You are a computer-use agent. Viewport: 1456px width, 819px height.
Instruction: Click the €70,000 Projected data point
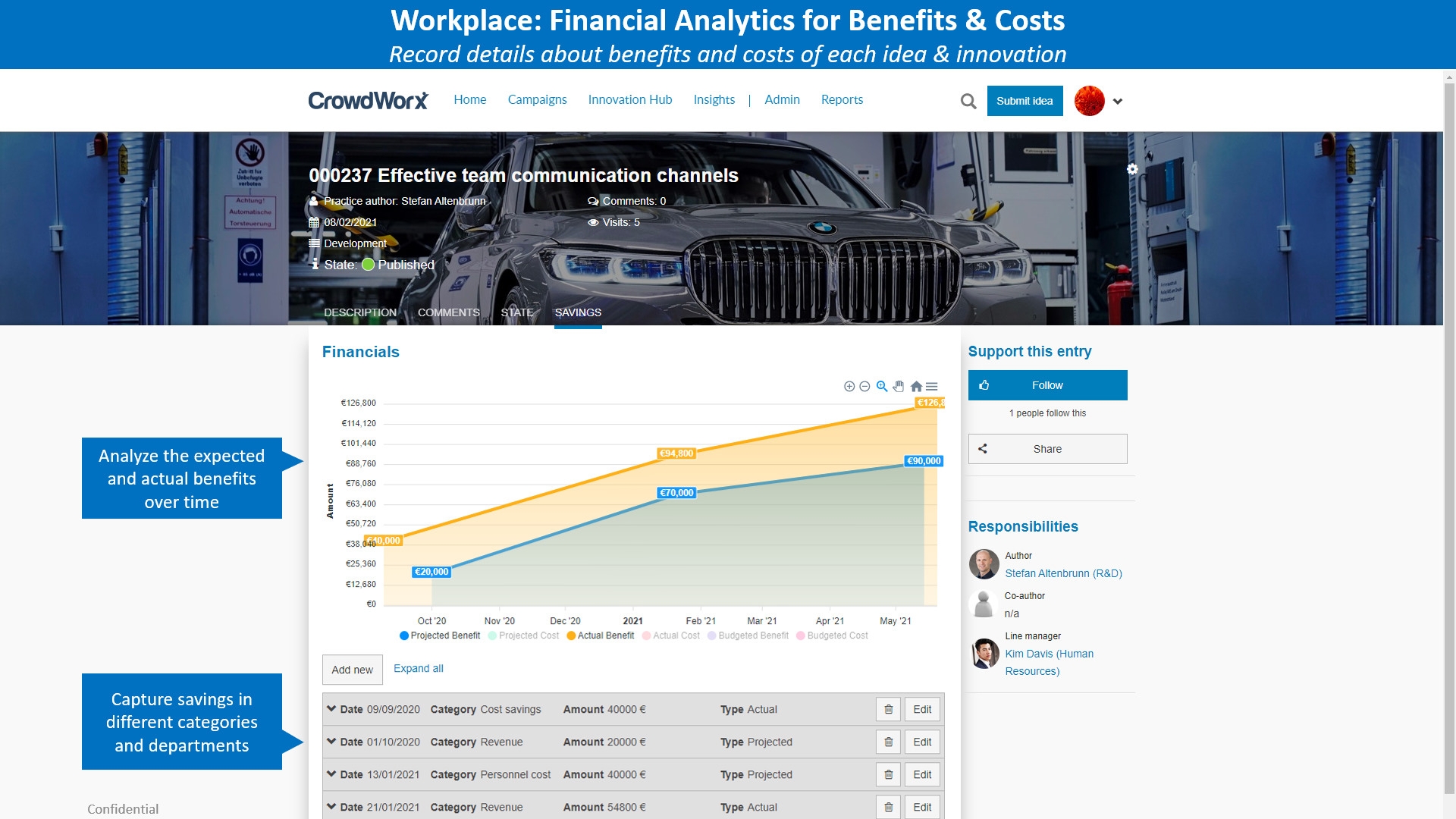[676, 493]
